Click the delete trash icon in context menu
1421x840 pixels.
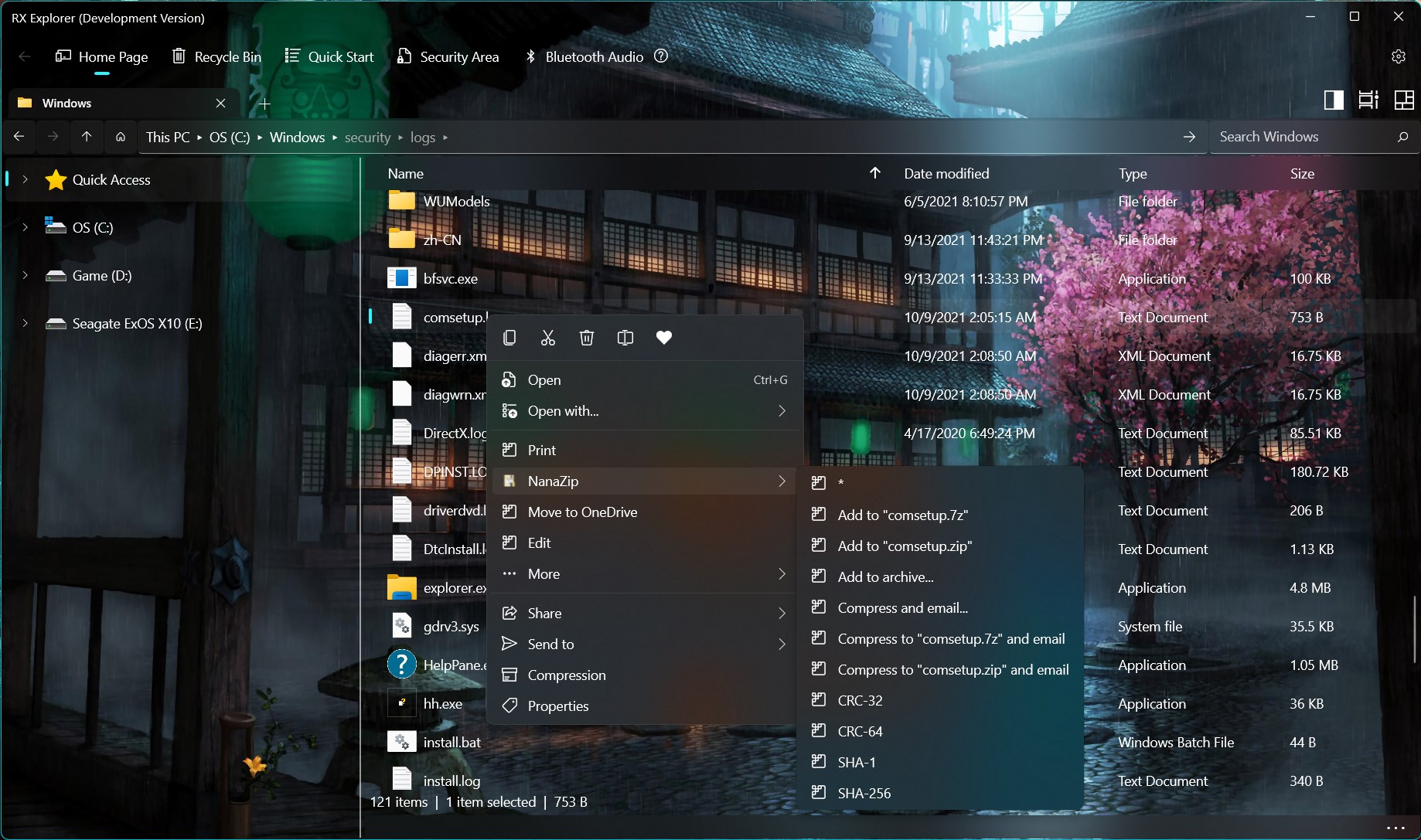587,338
